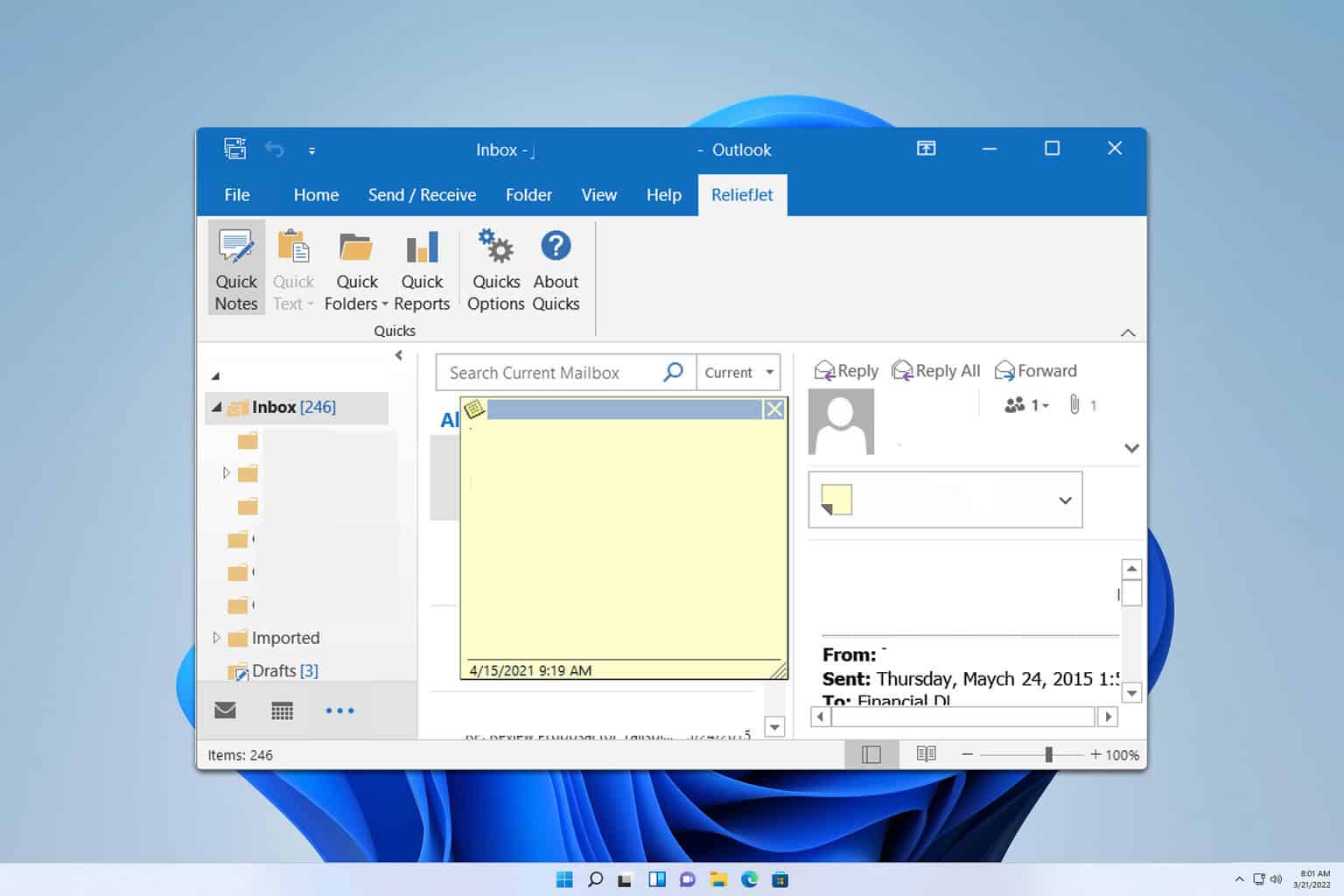Image resolution: width=1344 pixels, height=896 pixels.
Task: Open taskbar Search
Action: pyautogui.click(x=595, y=879)
